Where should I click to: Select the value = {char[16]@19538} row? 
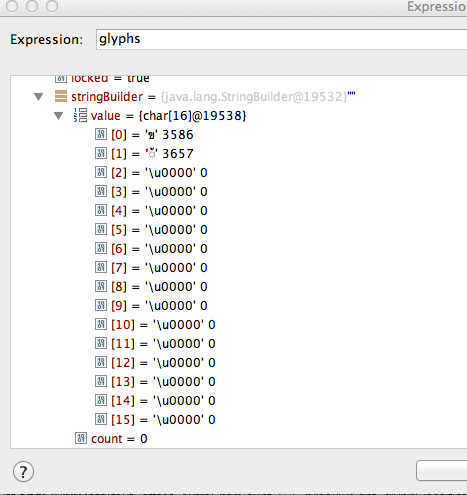[169, 116]
